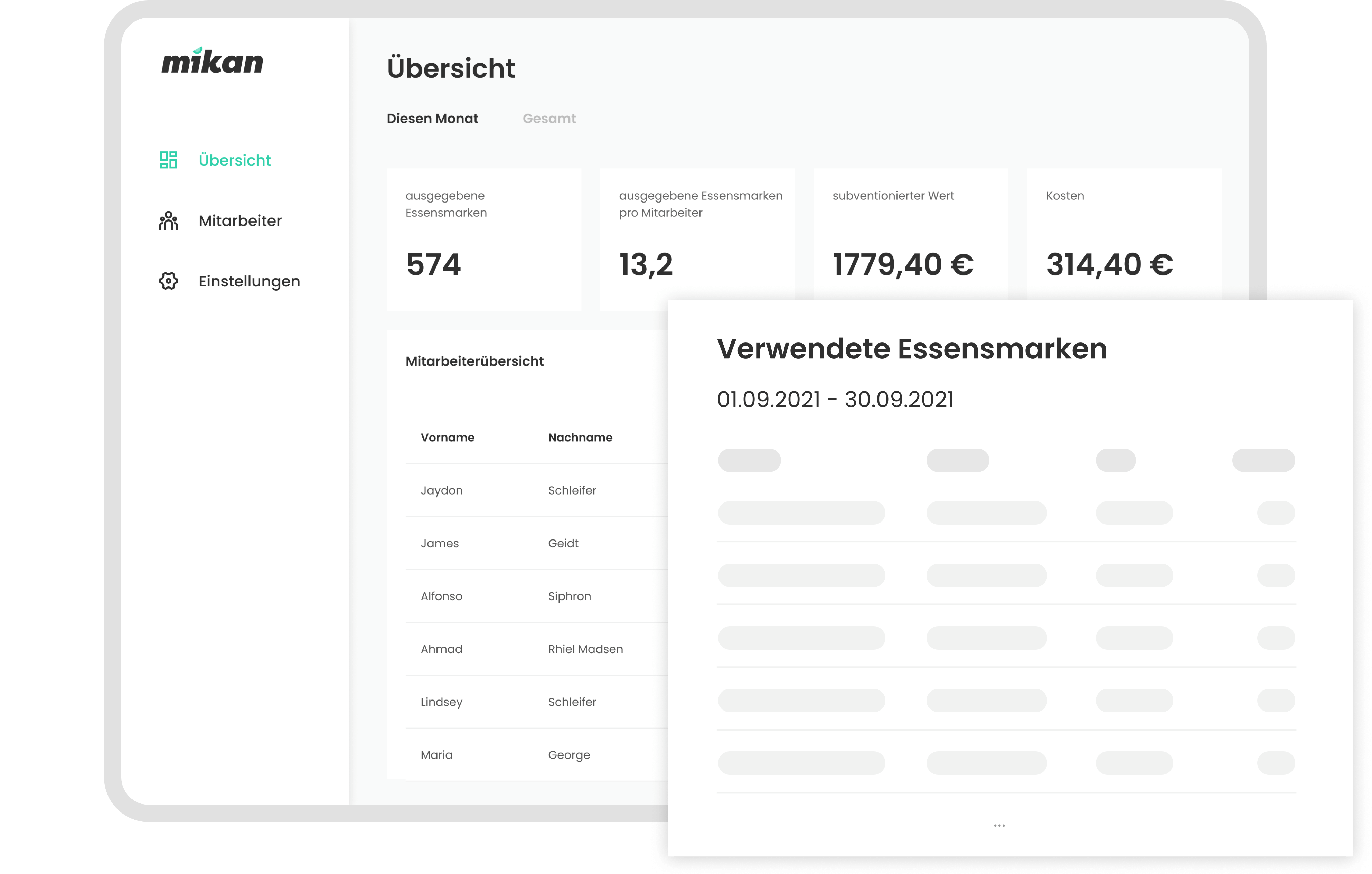Screen dimensions: 1372x874
Task: Click the date range 01.09.2021 - 30.09.2021
Action: (x=835, y=400)
